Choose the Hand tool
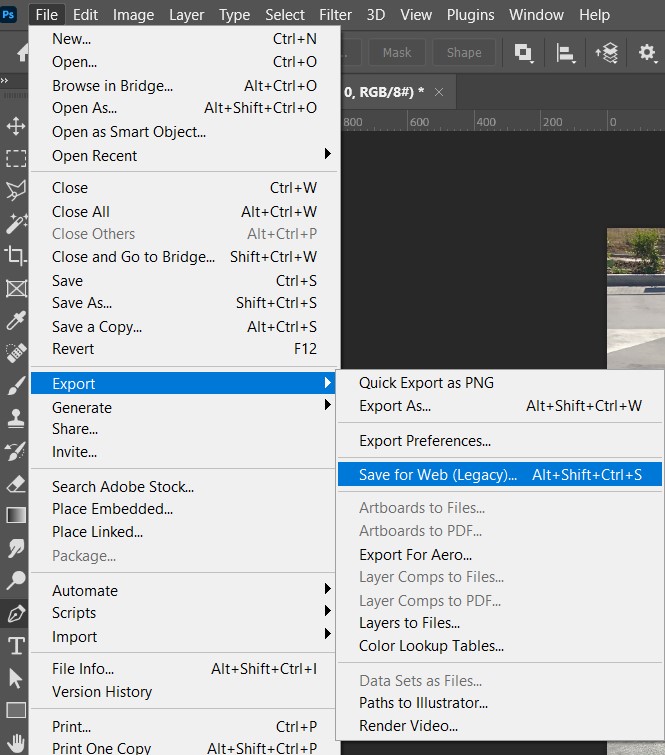The width and height of the screenshot is (665, 755). click(15, 742)
